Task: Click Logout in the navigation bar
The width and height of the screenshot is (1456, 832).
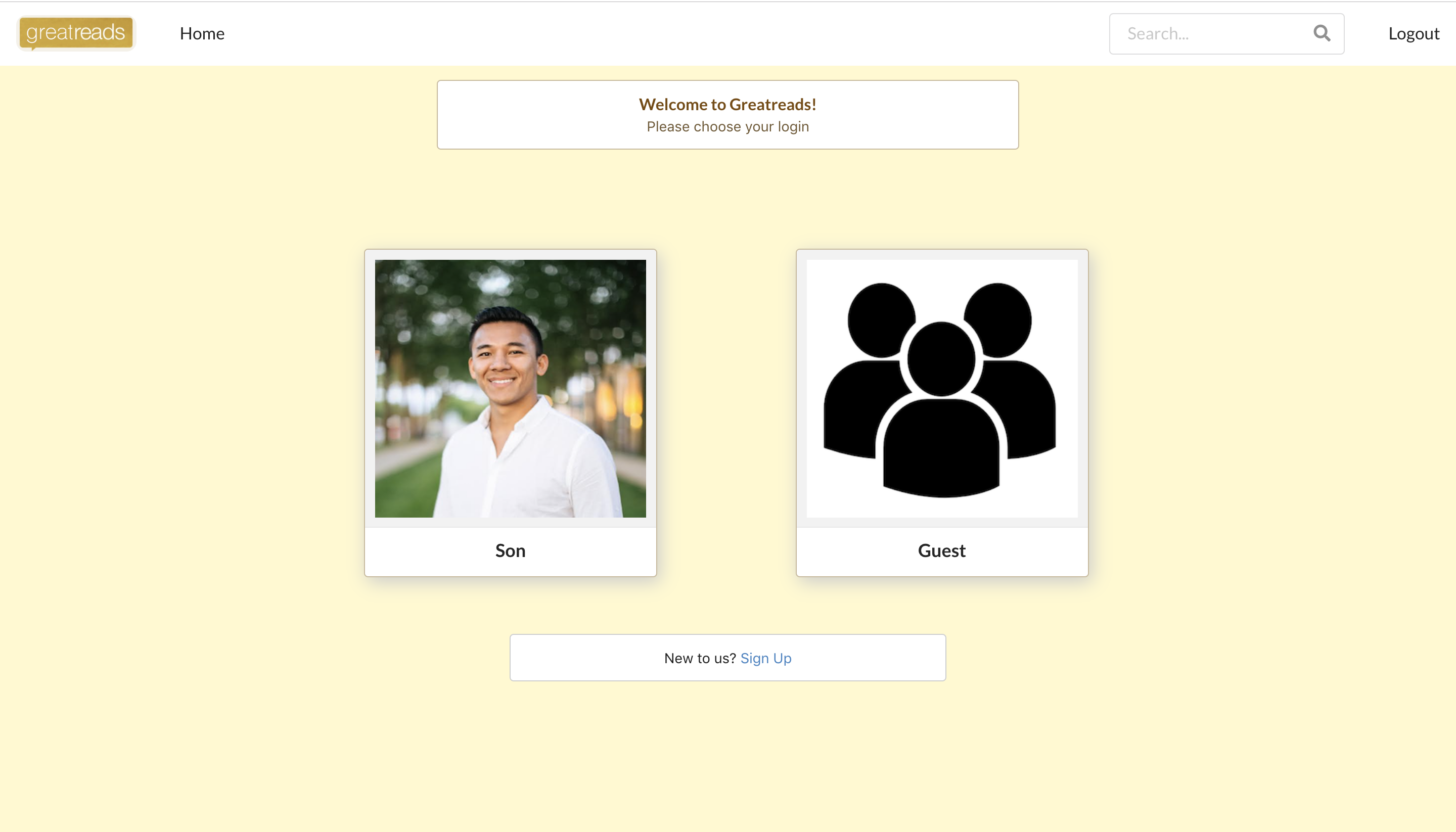Action: pyautogui.click(x=1413, y=33)
